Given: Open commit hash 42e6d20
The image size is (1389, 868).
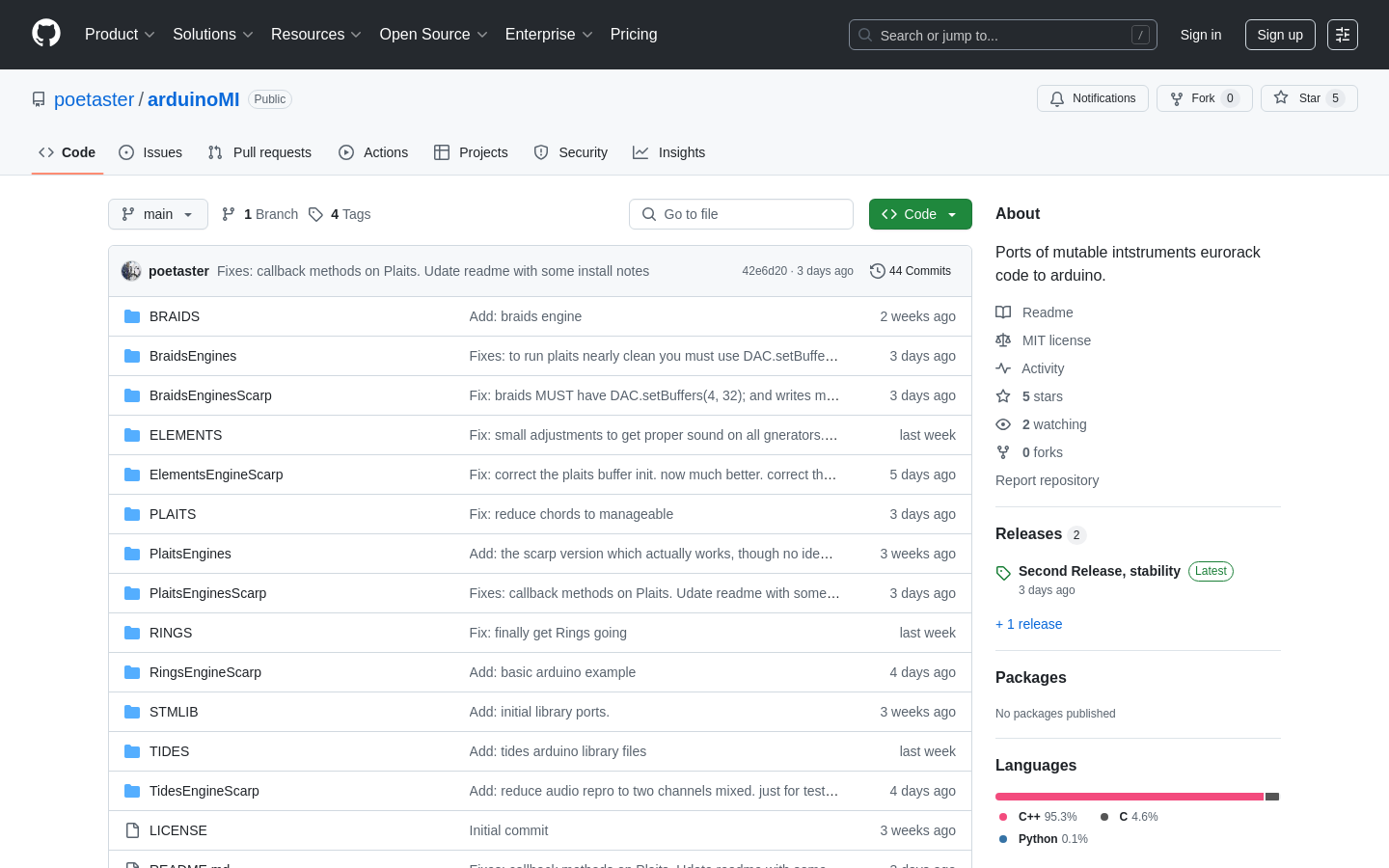Looking at the screenshot, I should pyautogui.click(x=765, y=271).
